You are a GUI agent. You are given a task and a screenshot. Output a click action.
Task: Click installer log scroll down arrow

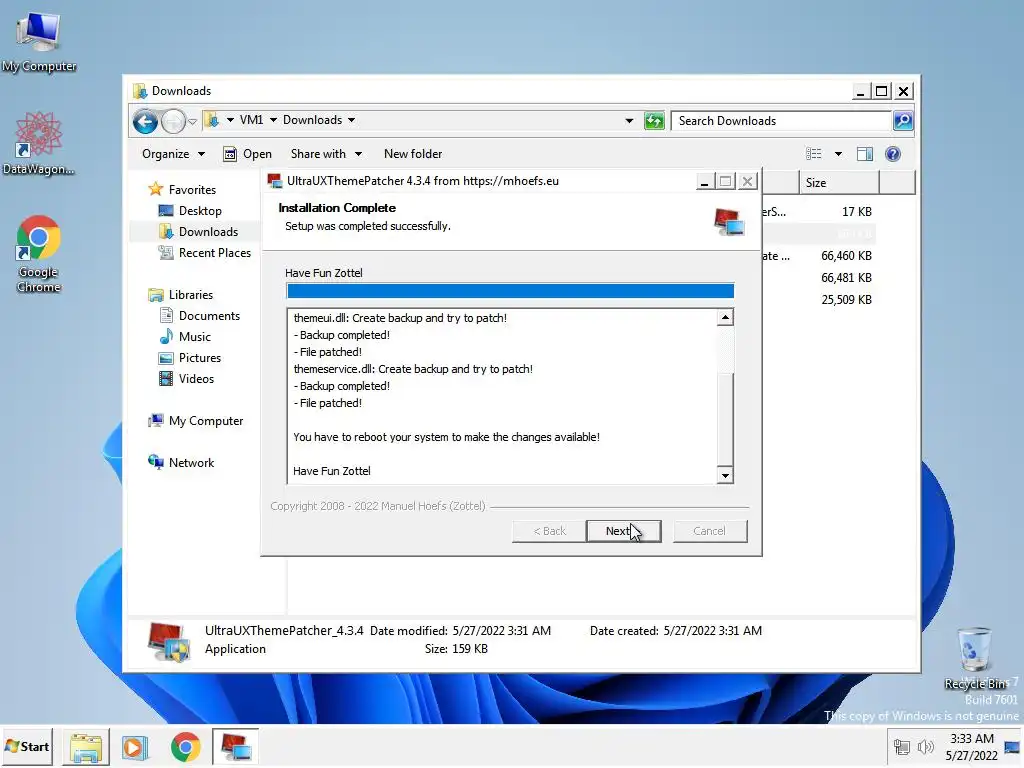725,475
